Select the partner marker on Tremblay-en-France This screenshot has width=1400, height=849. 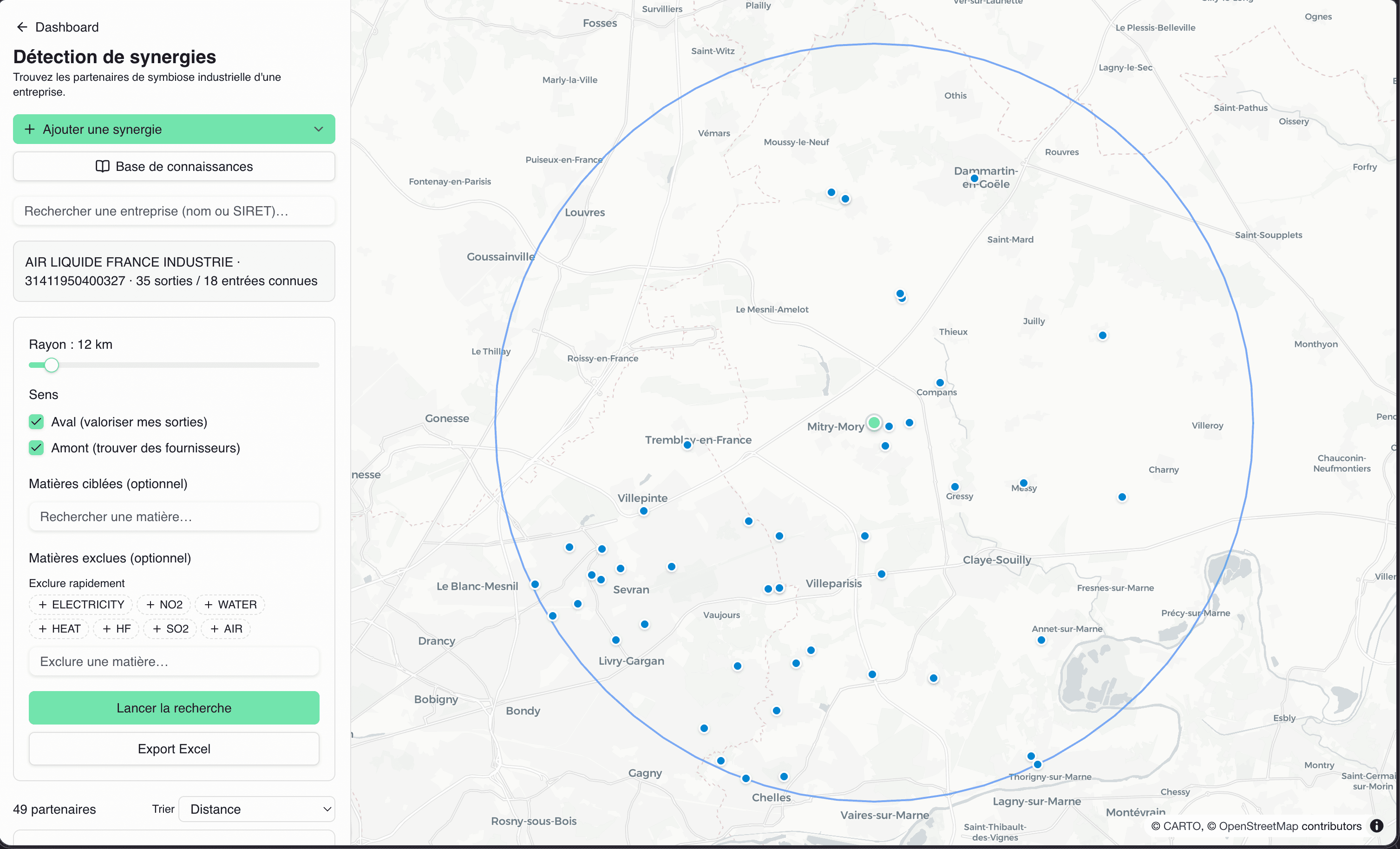(687, 445)
